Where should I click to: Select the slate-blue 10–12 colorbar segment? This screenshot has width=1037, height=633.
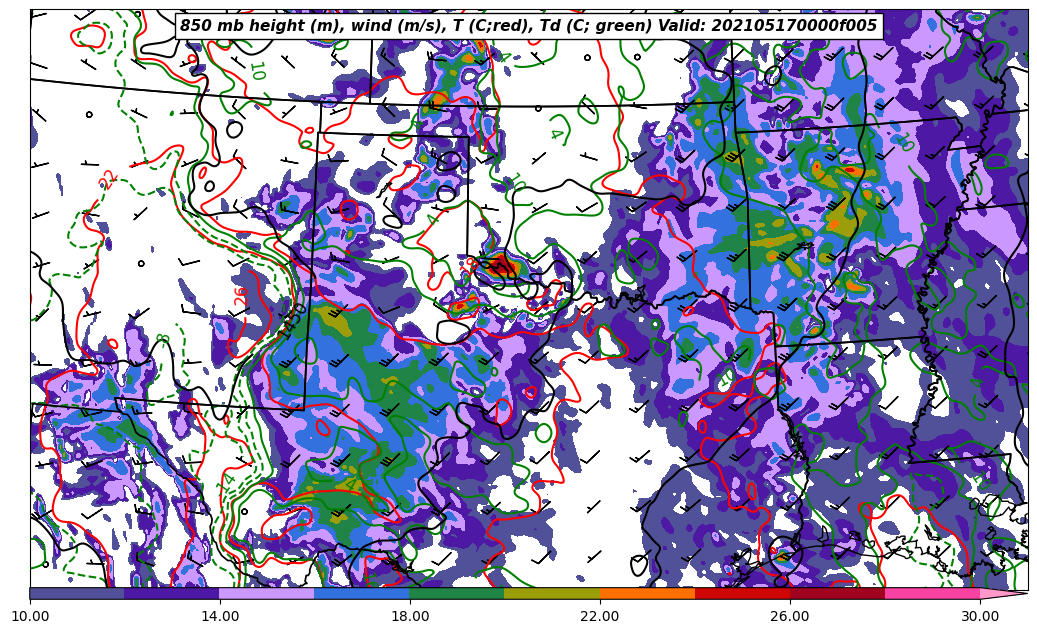pyautogui.click(x=77, y=593)
